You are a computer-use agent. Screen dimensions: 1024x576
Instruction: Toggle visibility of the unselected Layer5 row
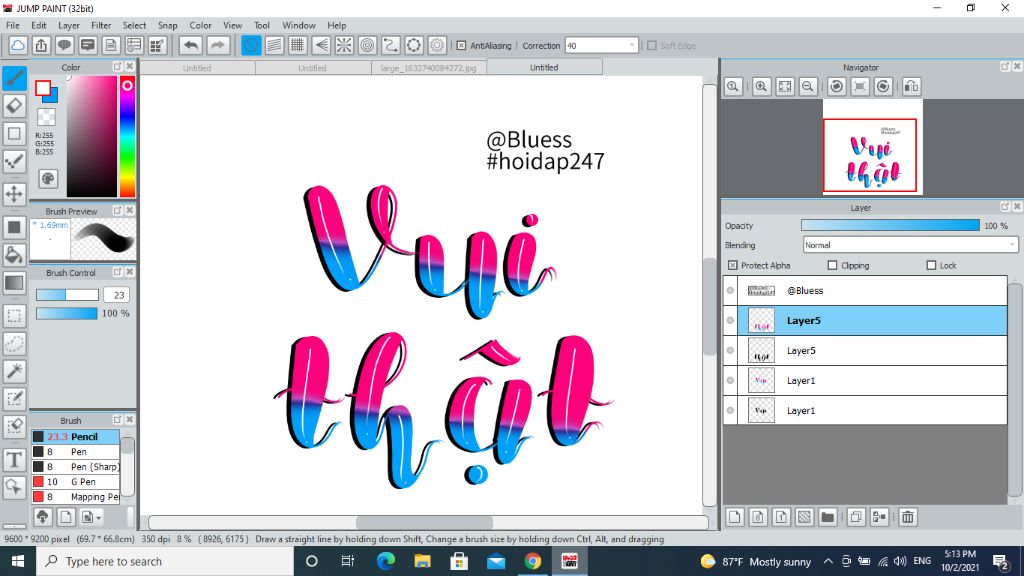point(730,351)
